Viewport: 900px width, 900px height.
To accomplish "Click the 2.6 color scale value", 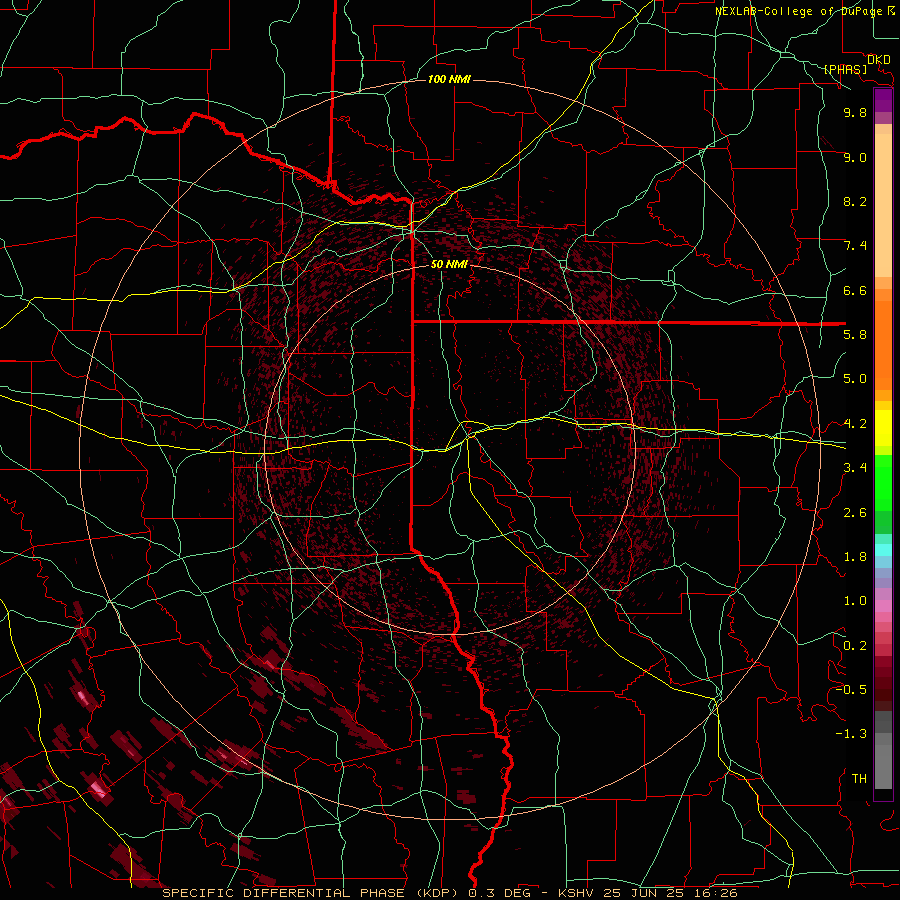I will (x=855, y=512).
